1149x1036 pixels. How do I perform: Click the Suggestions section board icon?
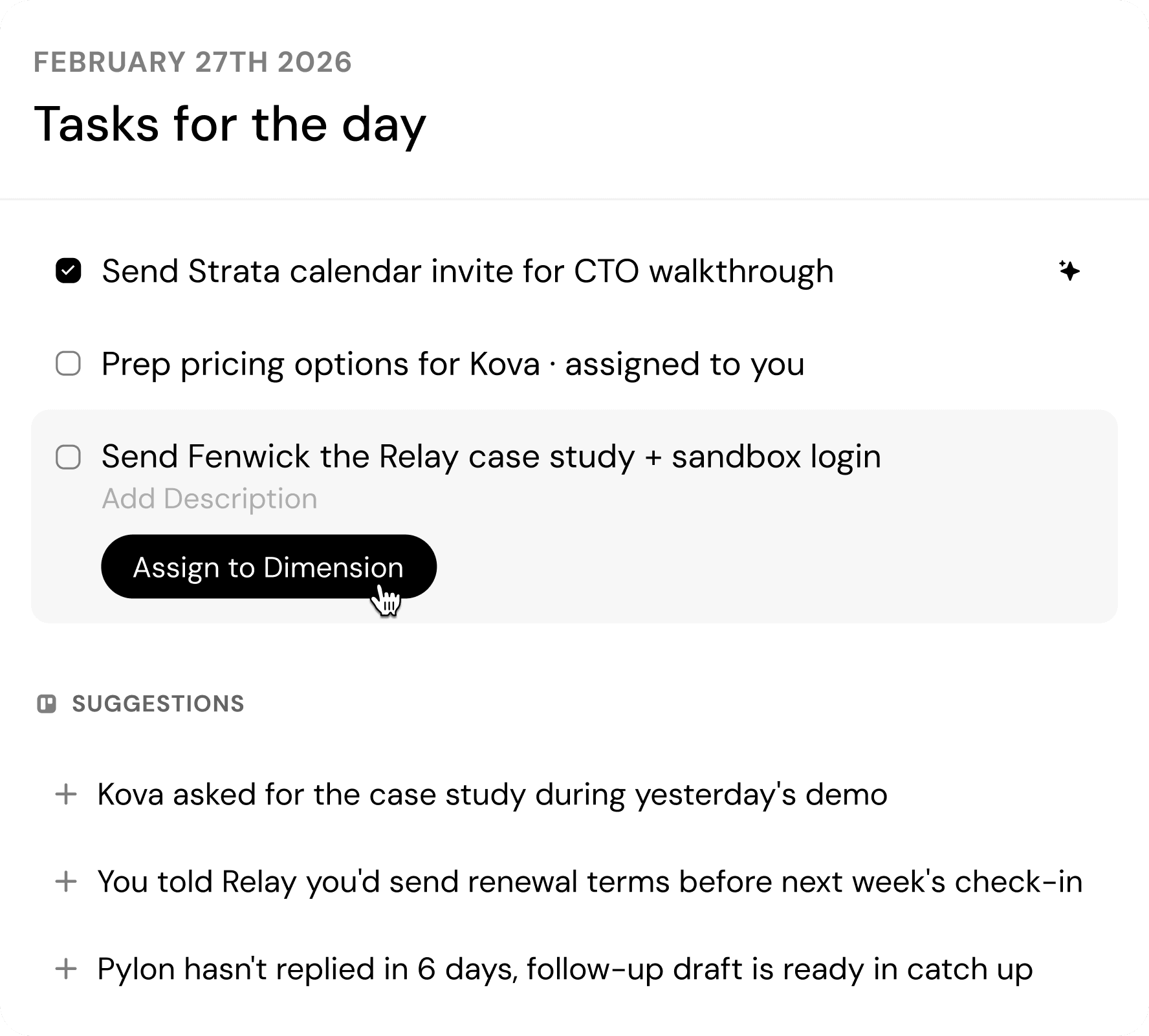[x=47, y=704]
